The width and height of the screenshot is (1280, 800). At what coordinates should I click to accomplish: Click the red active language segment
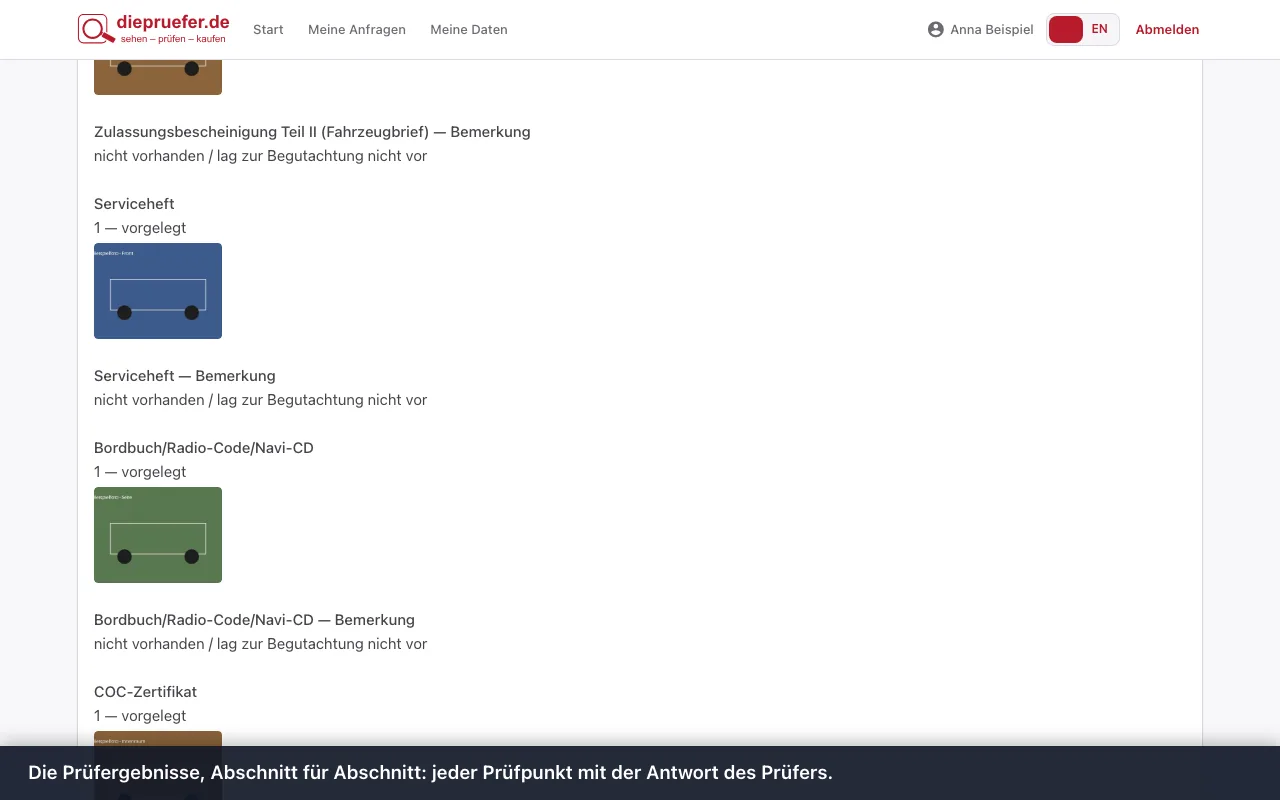(1066, 30)
